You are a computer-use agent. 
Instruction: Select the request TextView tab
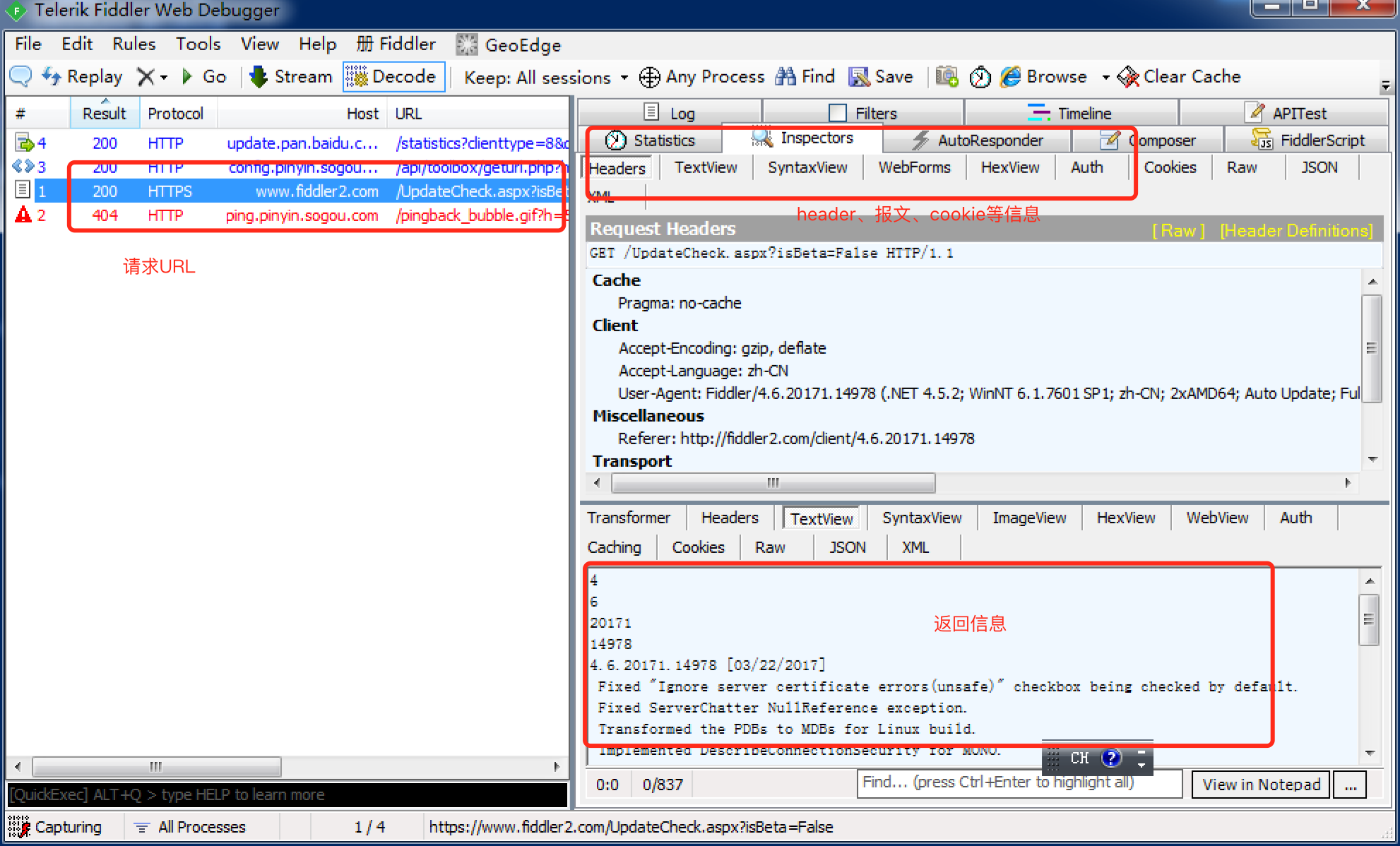(706, 167)
